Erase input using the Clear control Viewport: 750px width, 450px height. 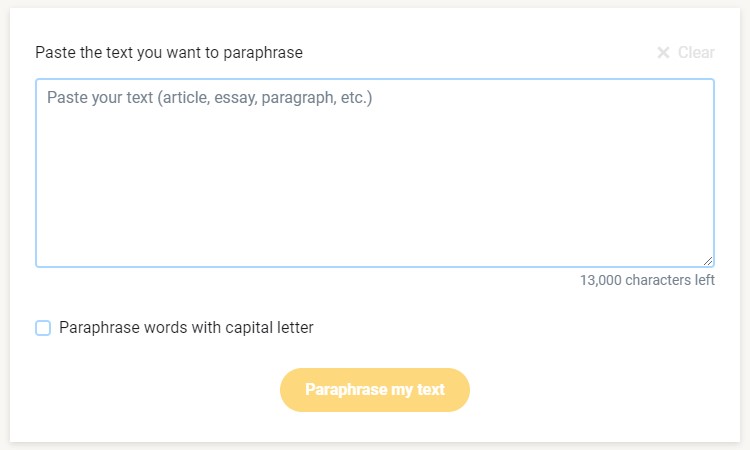(686, 52)
